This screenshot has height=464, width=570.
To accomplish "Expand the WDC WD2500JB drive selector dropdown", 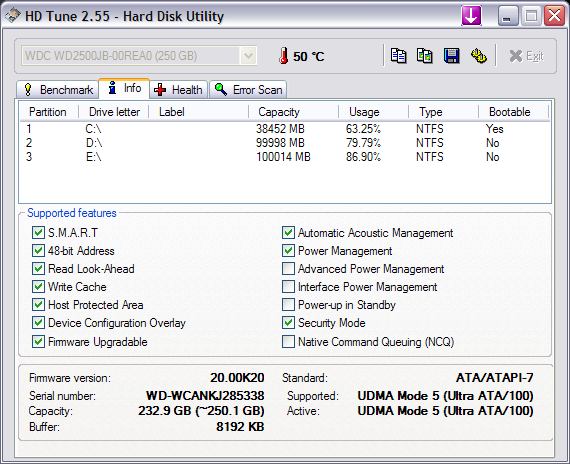I will pyautogui.click(x=248, y=56).
